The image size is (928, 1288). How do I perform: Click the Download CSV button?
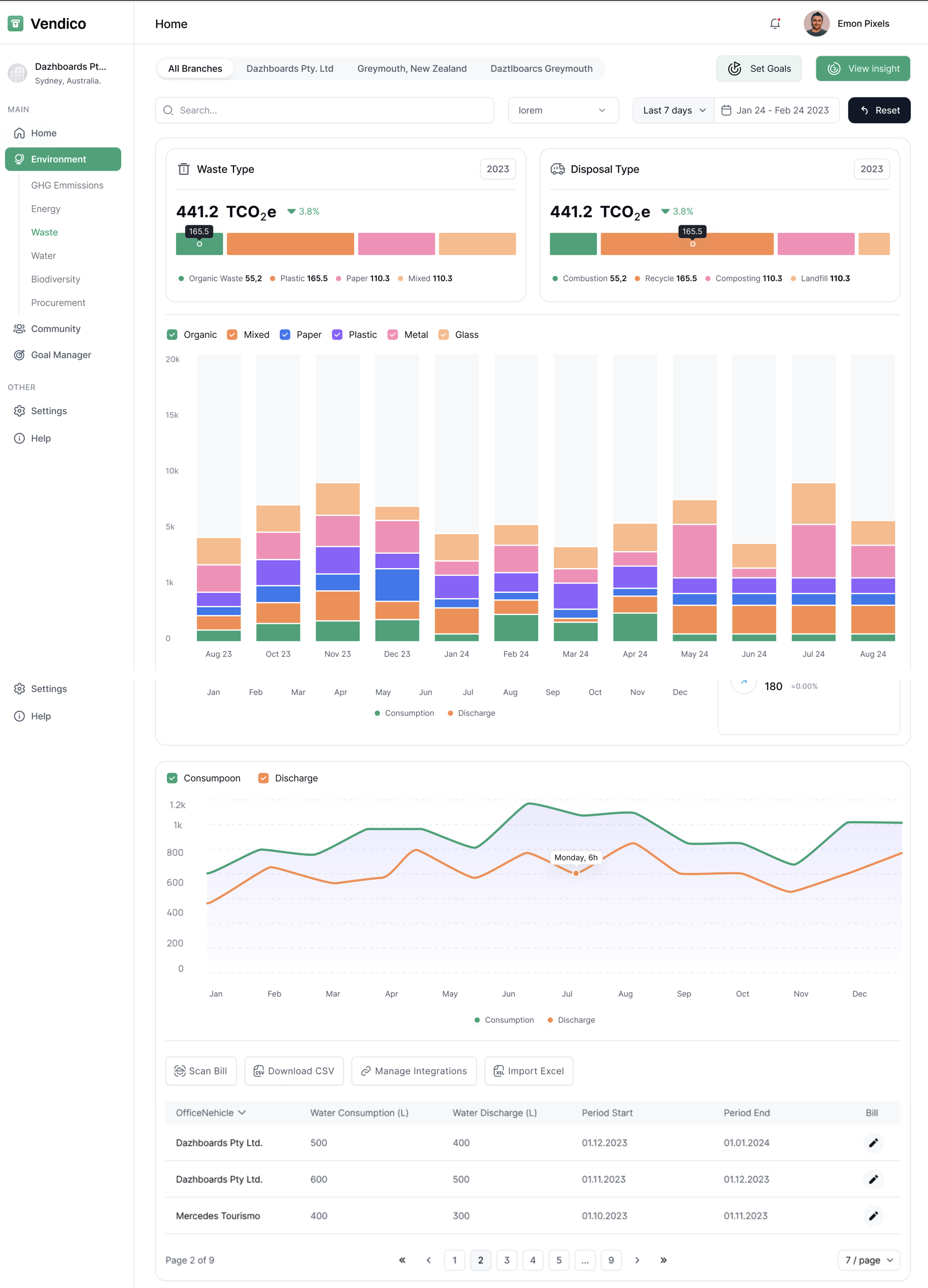[294, 1071]
